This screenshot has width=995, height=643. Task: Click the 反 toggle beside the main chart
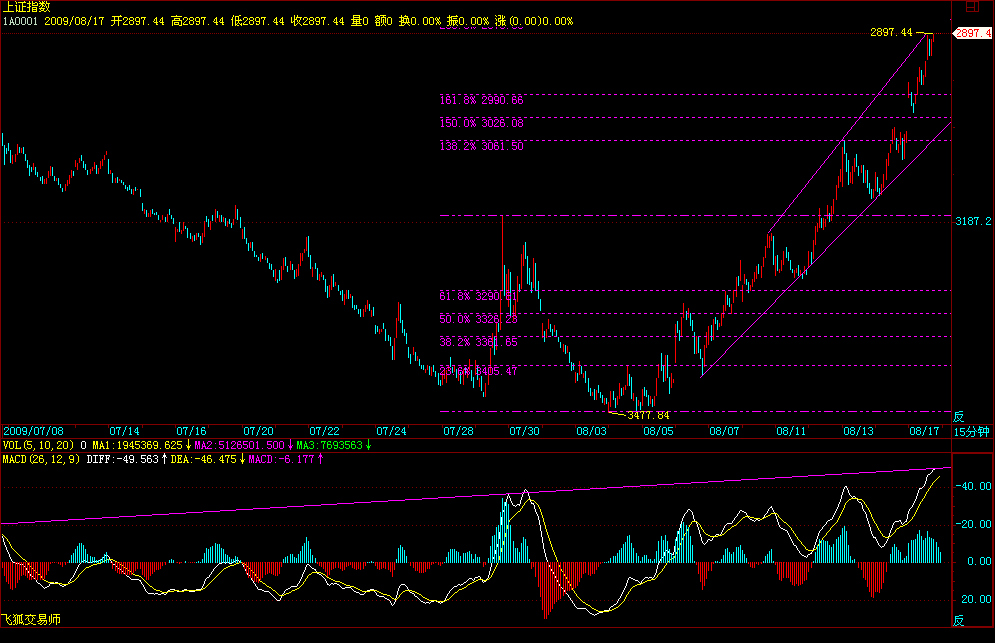click(958, 416)
